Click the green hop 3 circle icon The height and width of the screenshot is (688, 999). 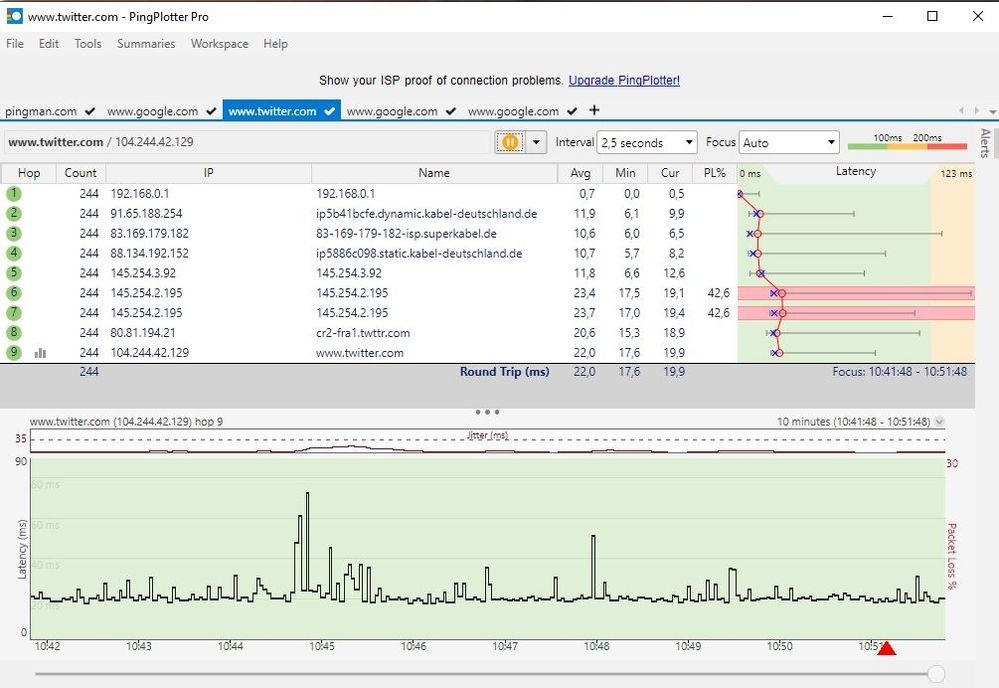[13, 233]
